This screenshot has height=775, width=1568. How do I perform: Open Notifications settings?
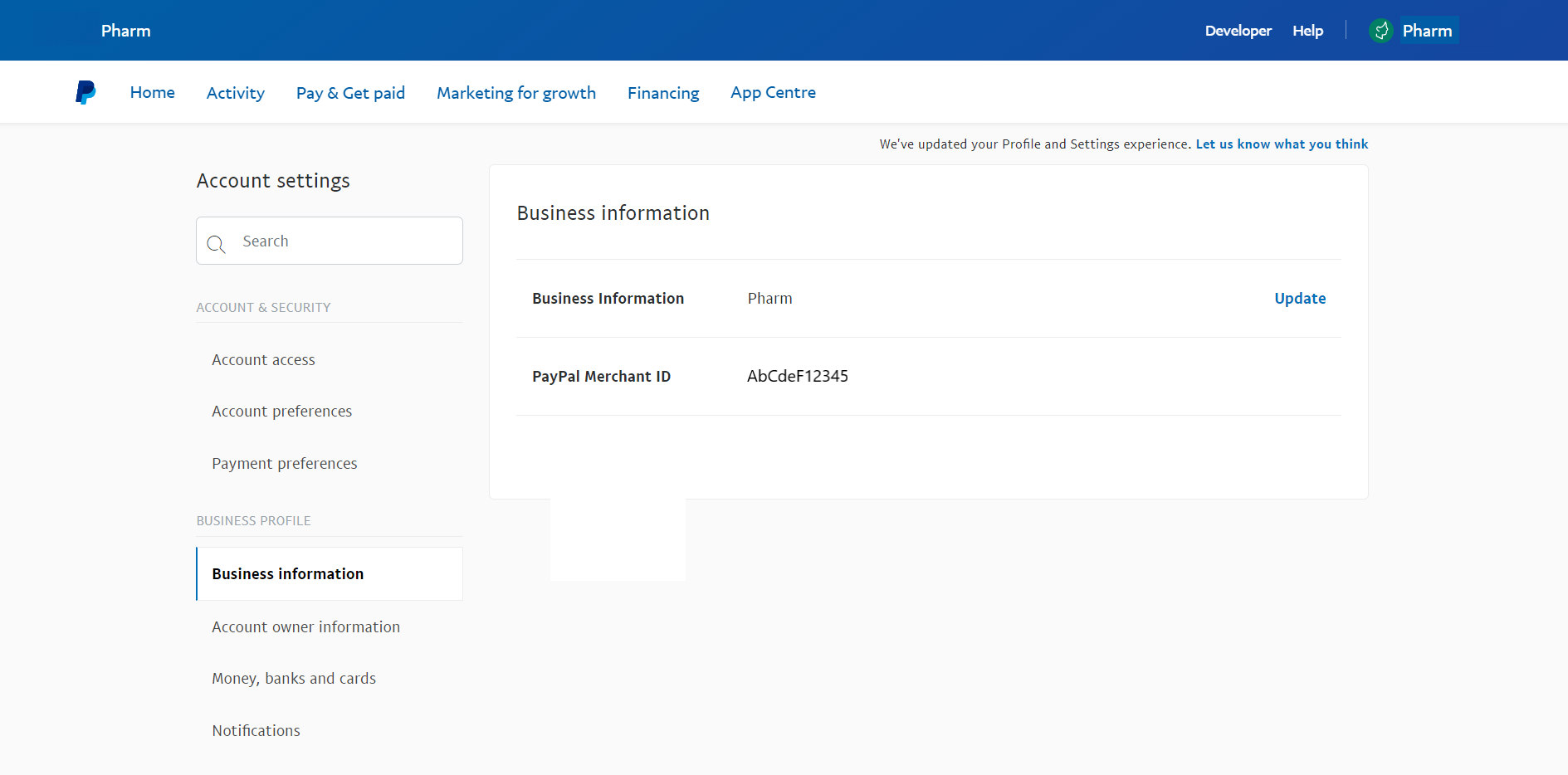coord(256,730)
